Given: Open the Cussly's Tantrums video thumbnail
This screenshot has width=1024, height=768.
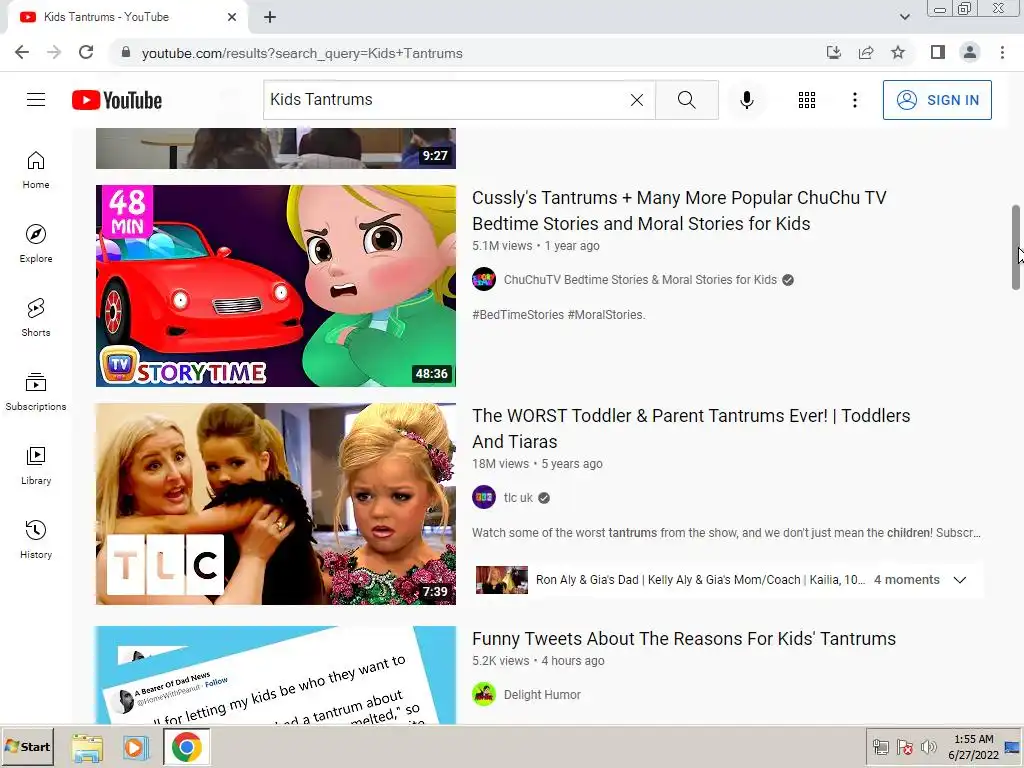Looking at the screenshot, I should click(x=276, y=285).
